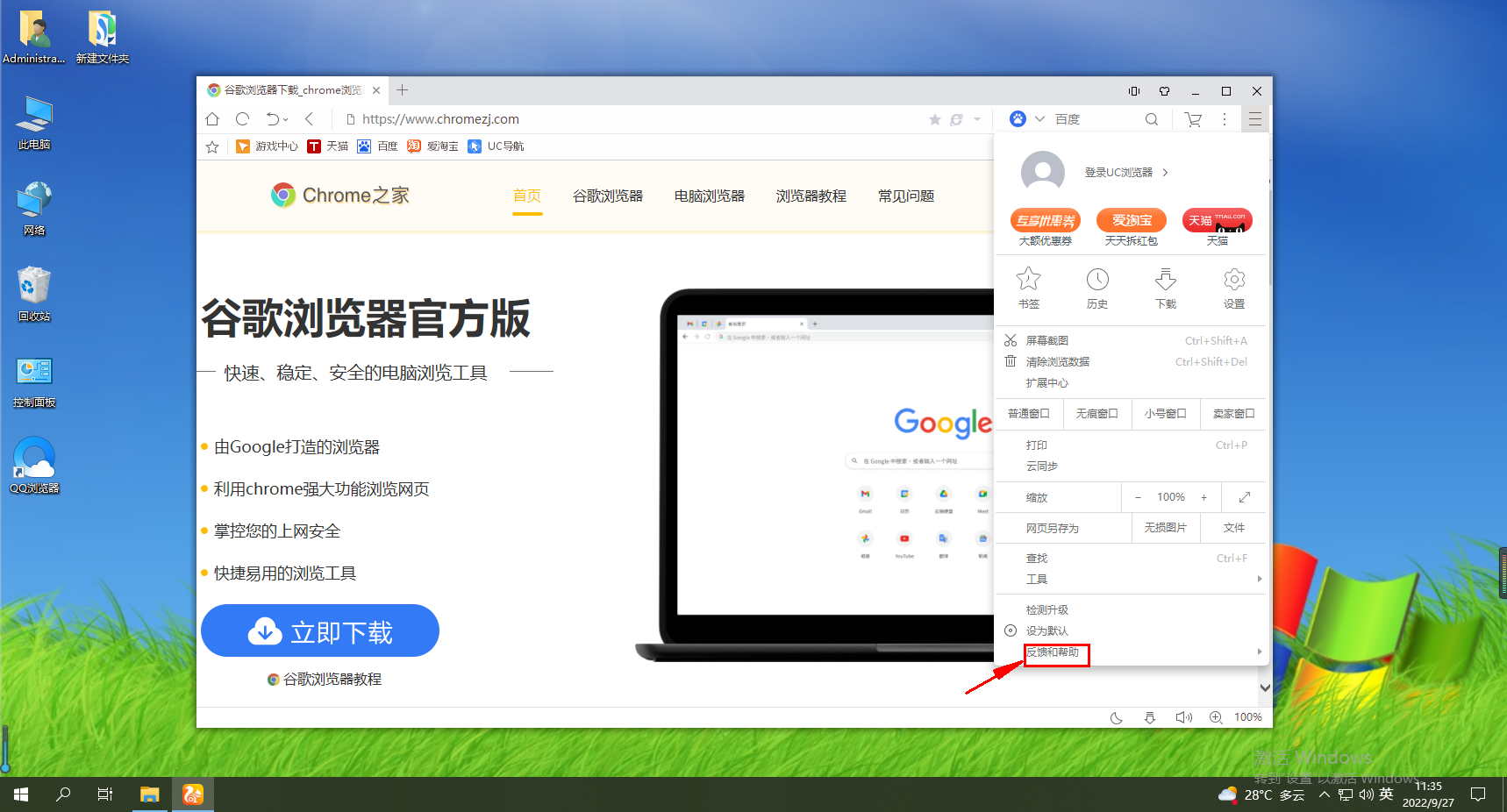The width and height of the screenshot is (1507, 812).
Task: Click the user avatar in menu
Action: coord(1043,172)
